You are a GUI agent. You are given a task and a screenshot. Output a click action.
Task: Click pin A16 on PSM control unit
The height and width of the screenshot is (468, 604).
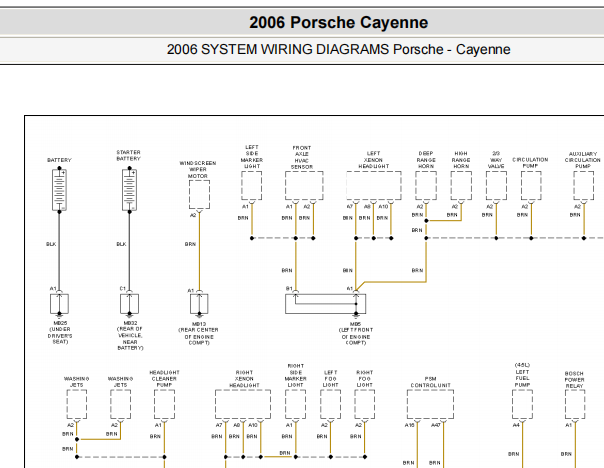pos(409,425)
